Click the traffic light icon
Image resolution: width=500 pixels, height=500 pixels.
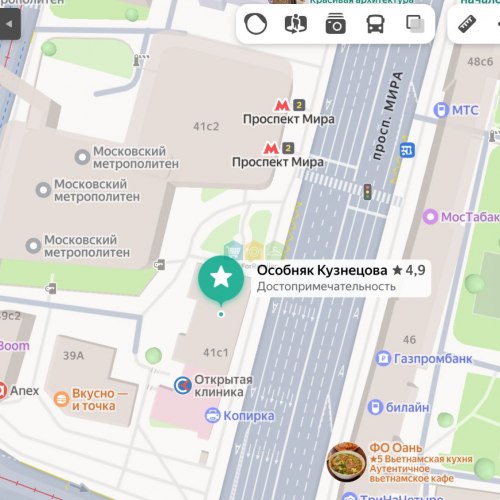tap(367, 192)
